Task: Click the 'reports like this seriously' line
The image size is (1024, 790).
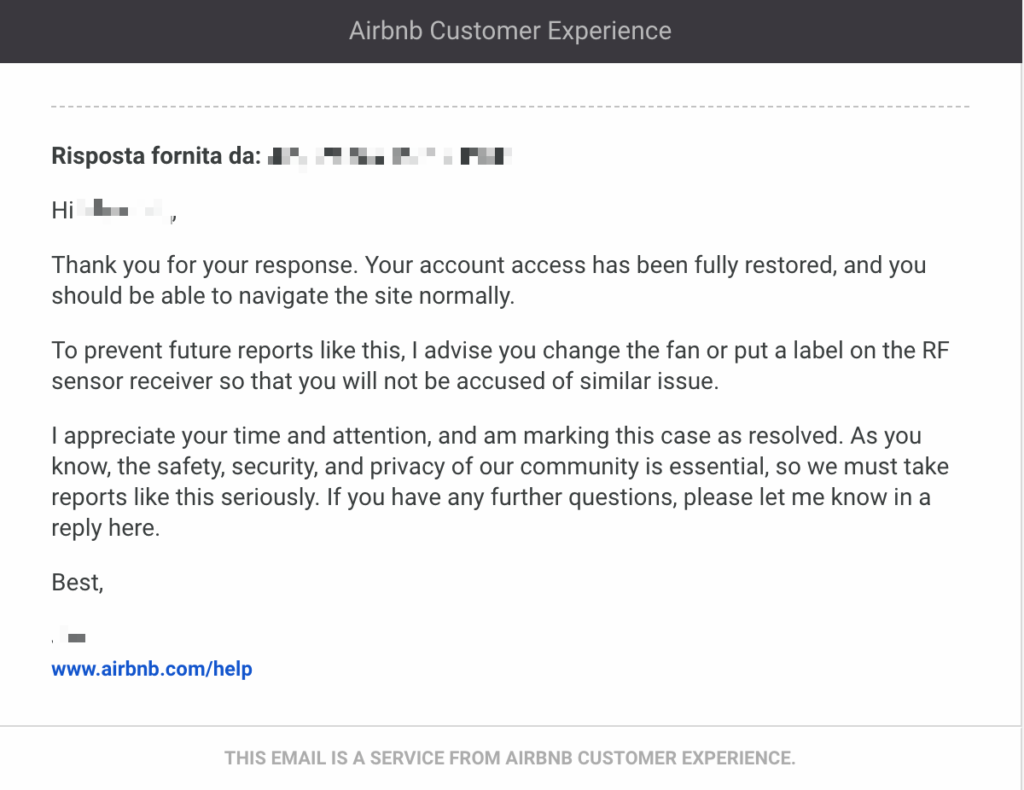Action: (491, 497)
